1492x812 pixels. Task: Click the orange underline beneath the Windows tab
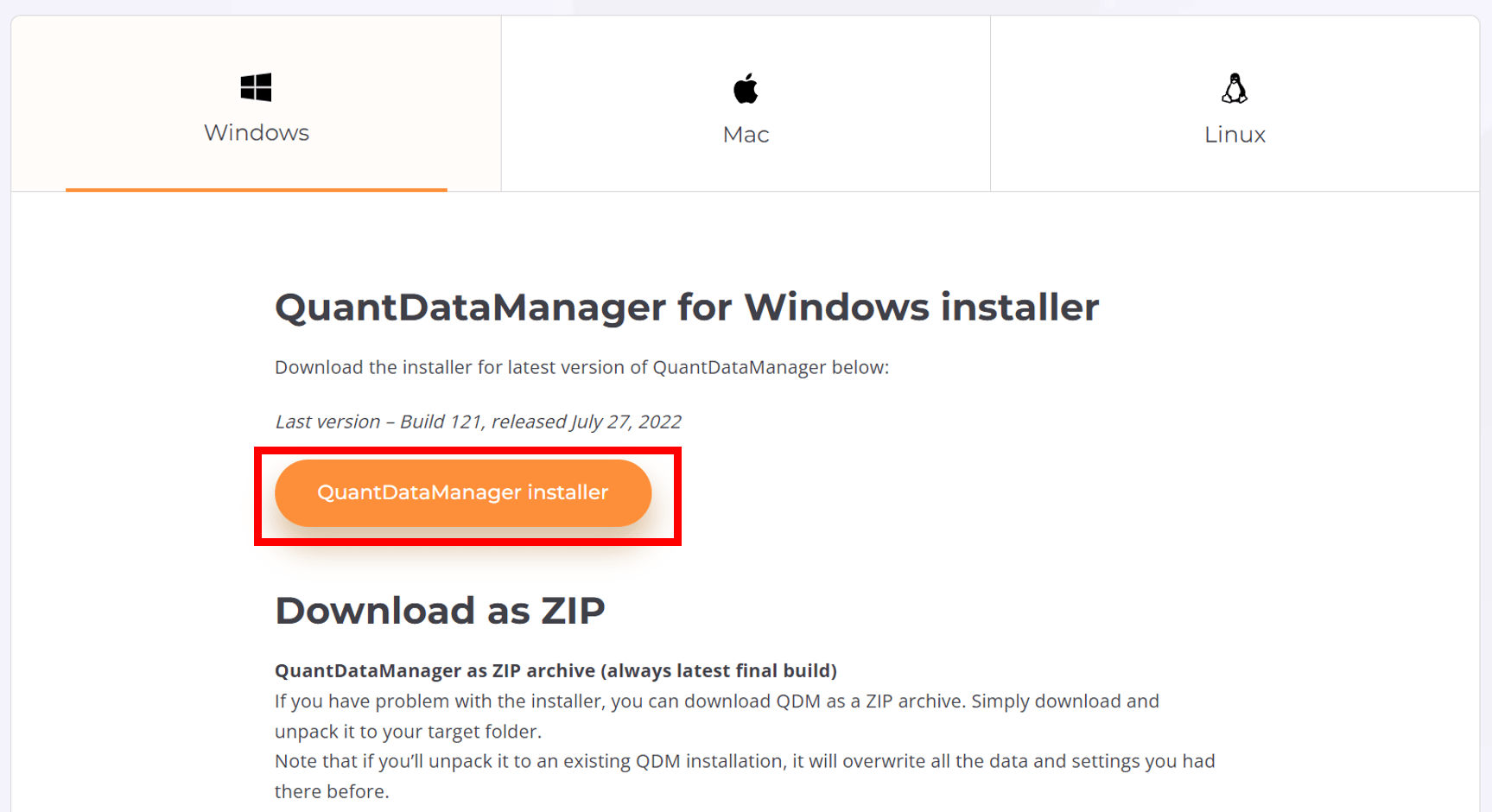257,189
